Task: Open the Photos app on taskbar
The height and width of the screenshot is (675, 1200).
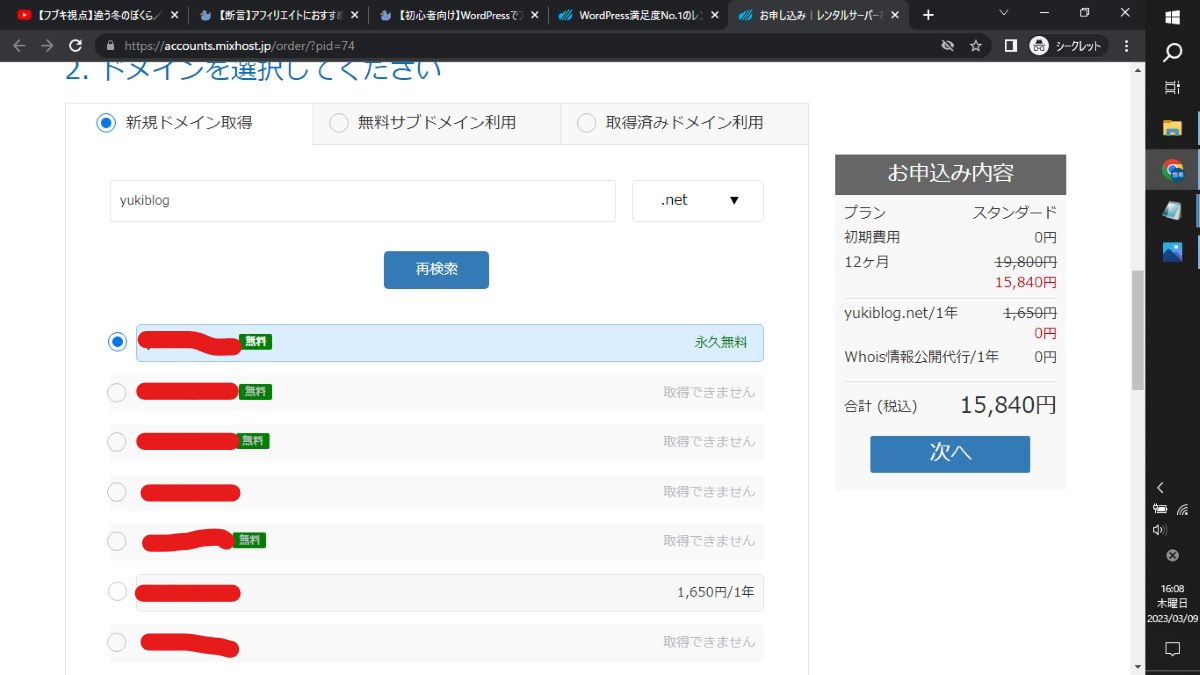Action: pyautogui.click(x=1173, y=252)
